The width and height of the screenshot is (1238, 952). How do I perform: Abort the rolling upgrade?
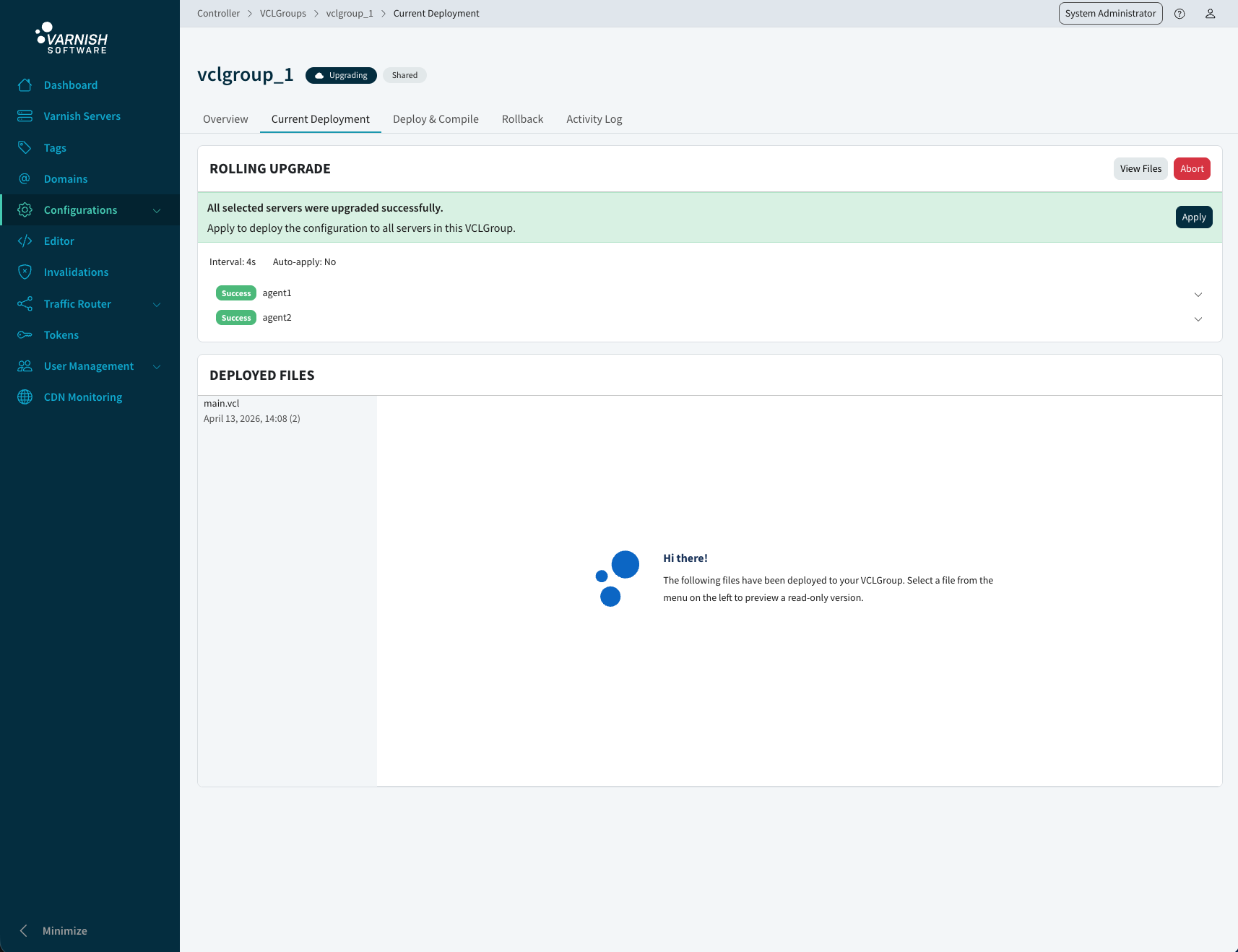coord(1192,168)
